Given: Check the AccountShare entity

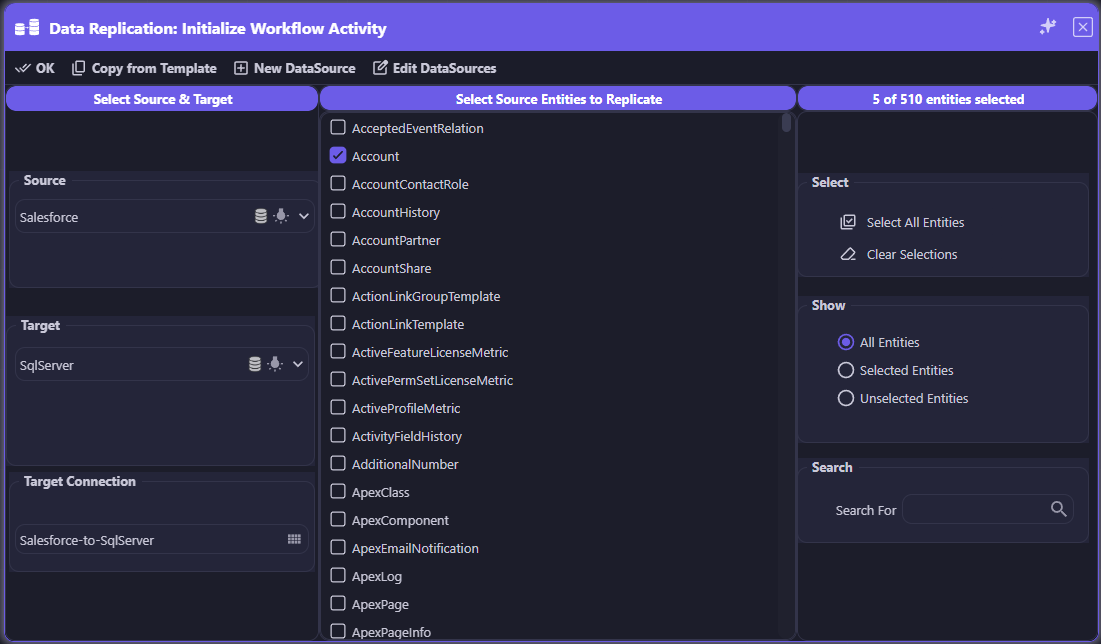Looking at the screenshot, I should (338, 268).
